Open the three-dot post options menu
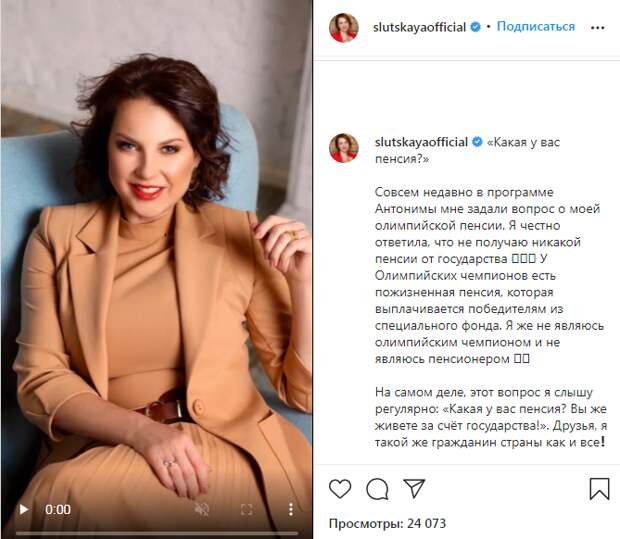The height and width of the screenshot is (539, 620). point(597,28)
